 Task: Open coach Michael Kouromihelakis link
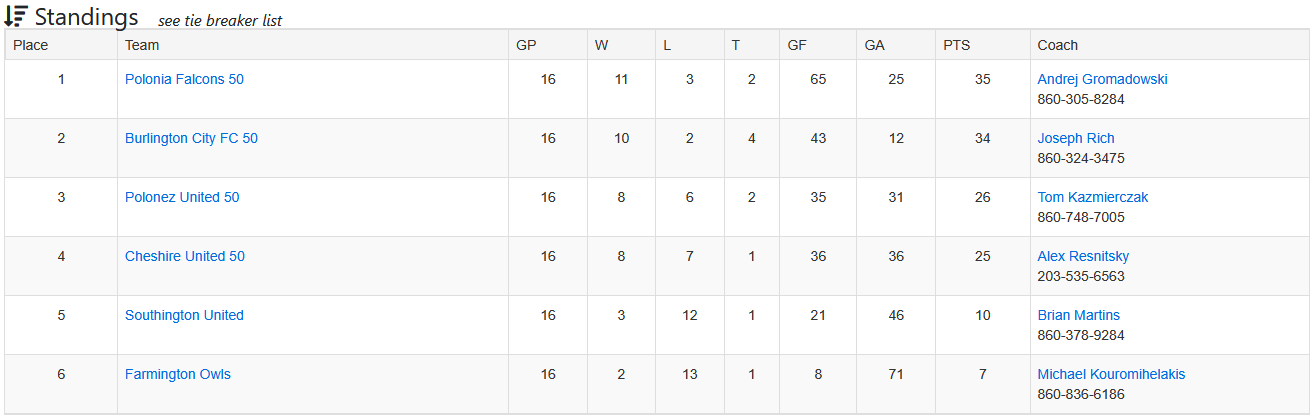tap(1111, 374)
